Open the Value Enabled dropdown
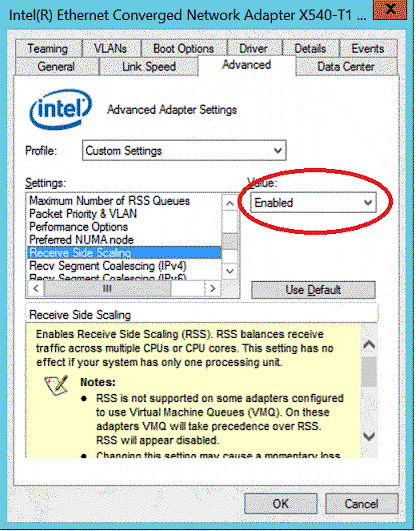The image size is (416, 531). coord(313,203)
